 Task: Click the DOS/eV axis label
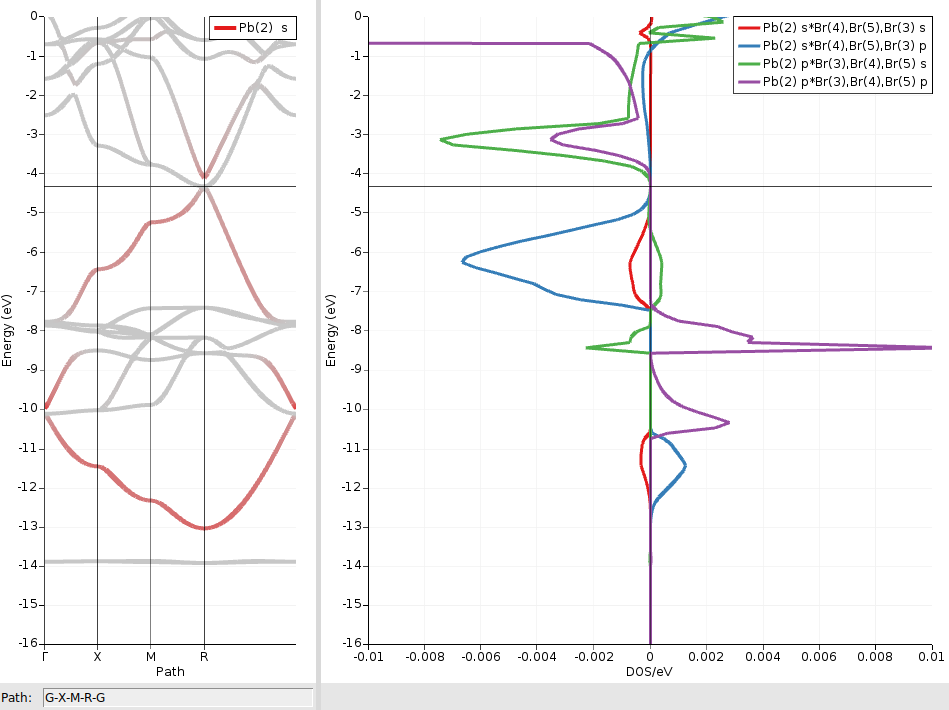(650, 672)
